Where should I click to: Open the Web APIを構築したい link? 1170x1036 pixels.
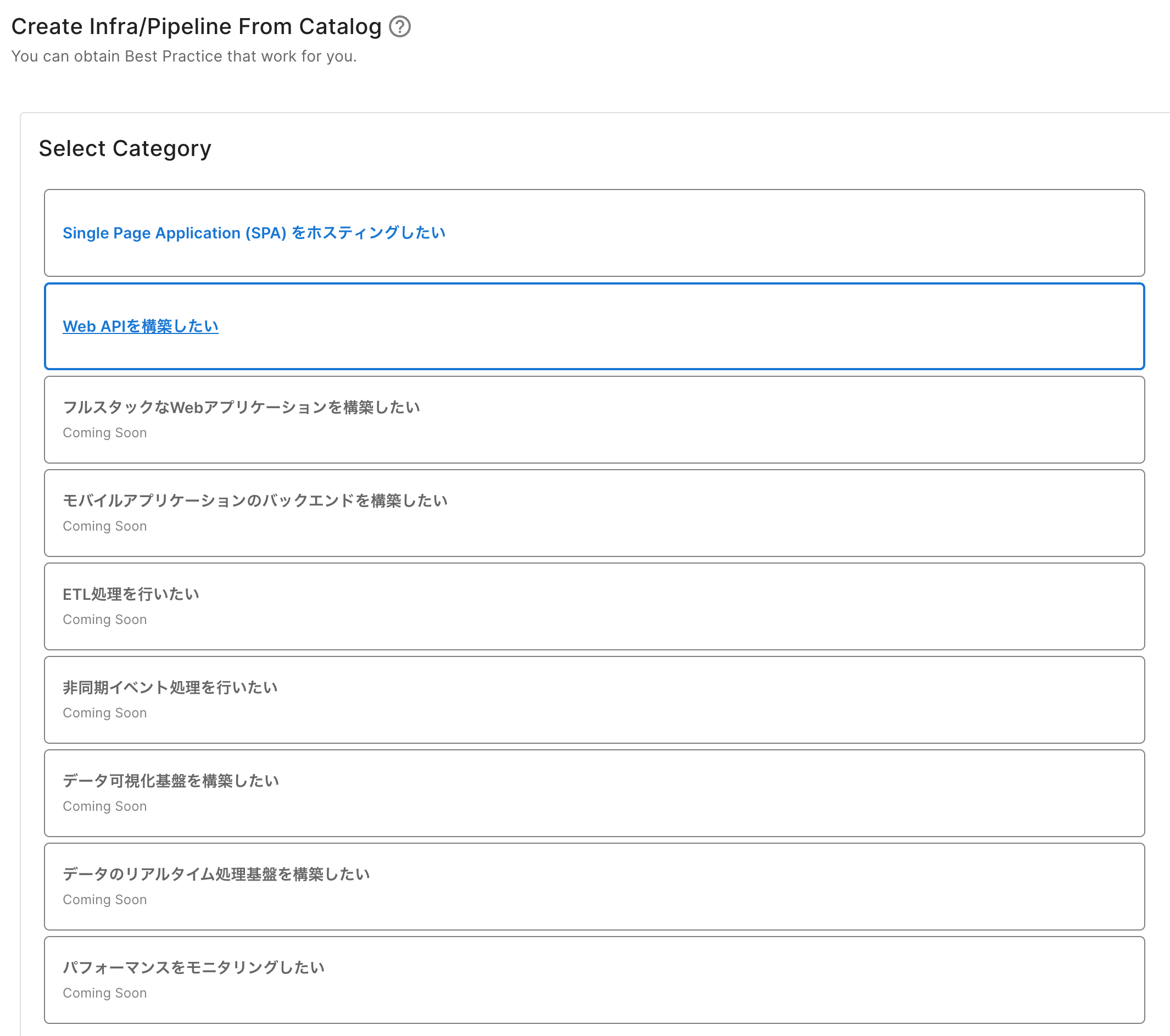(x=140, y=326)
